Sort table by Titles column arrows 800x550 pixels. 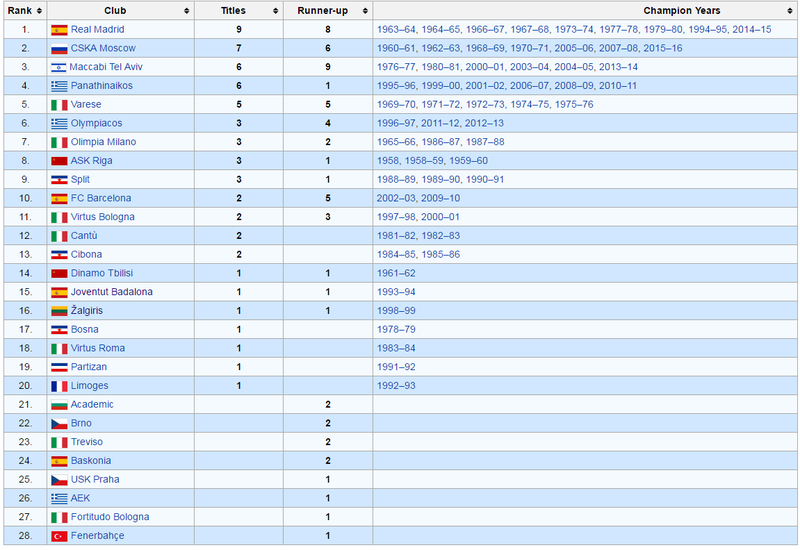click(x=276, y=11)
